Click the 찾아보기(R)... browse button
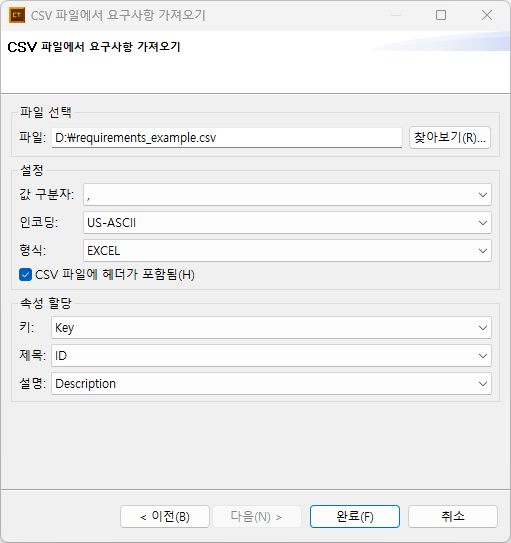The height and width of the screenshot is (543, 511). 450,137
